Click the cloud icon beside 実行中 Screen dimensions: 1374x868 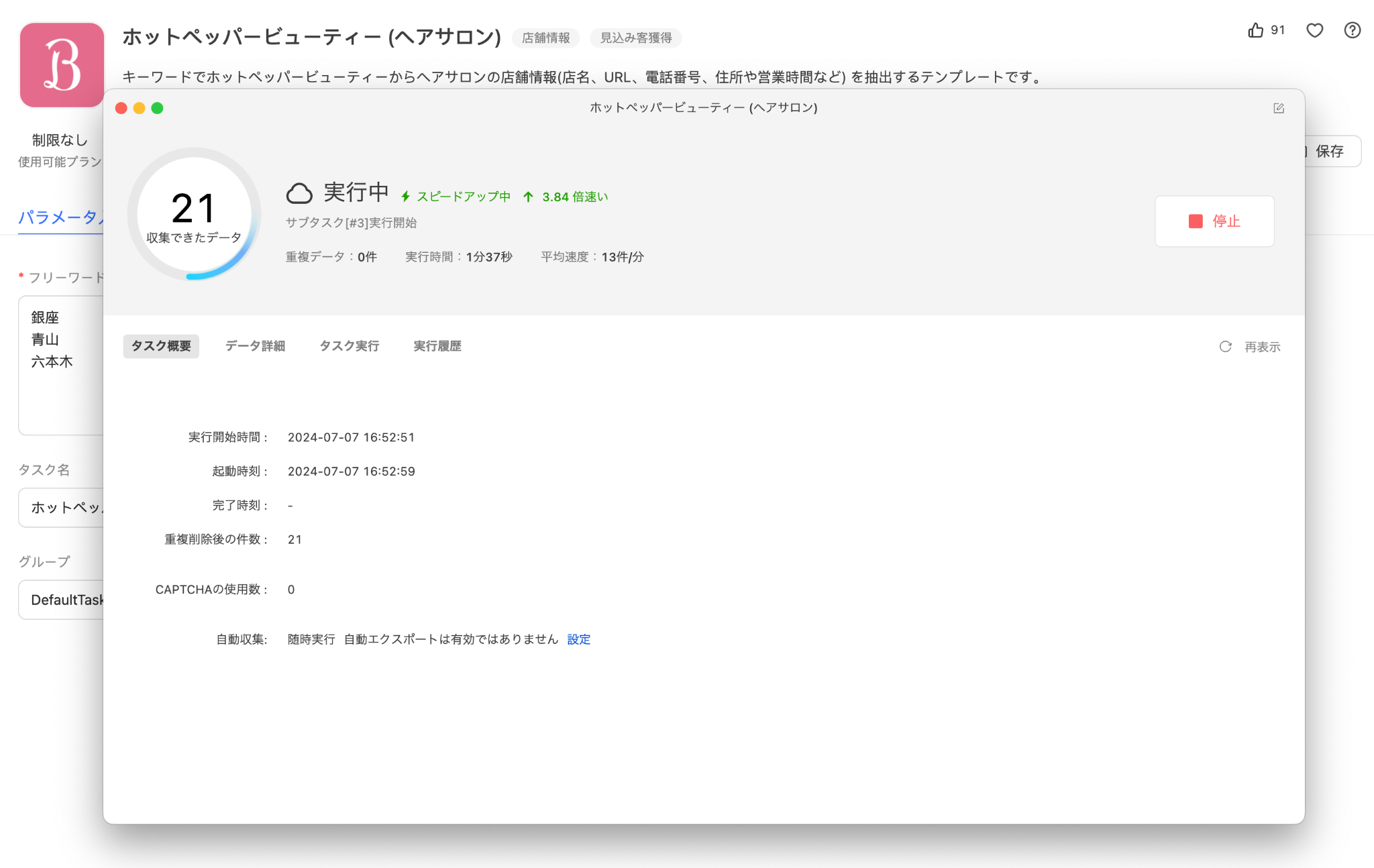pyautogui.click(x=299, y=194)
